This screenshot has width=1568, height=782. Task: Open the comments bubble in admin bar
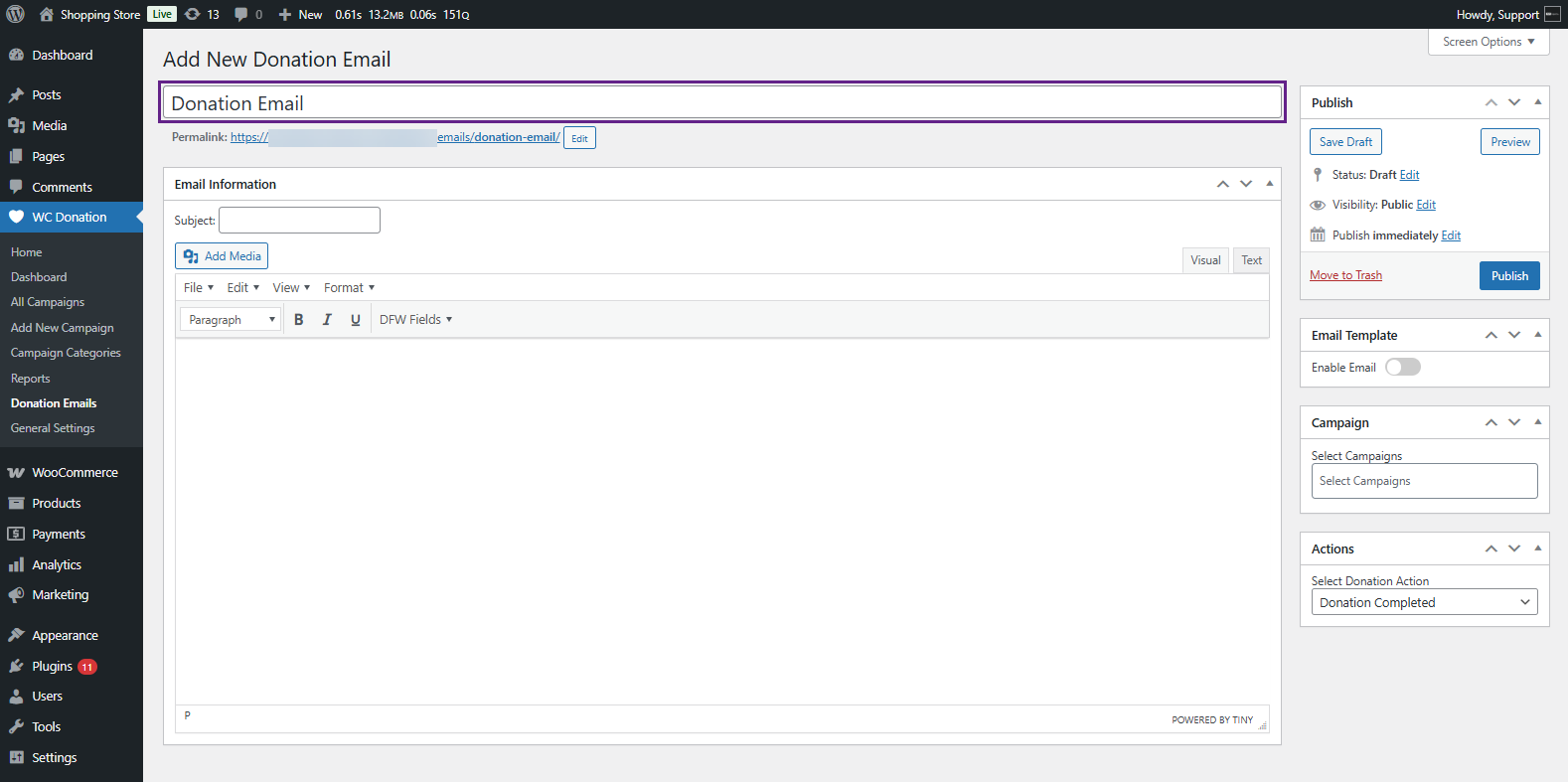click(x=247, y=14)
